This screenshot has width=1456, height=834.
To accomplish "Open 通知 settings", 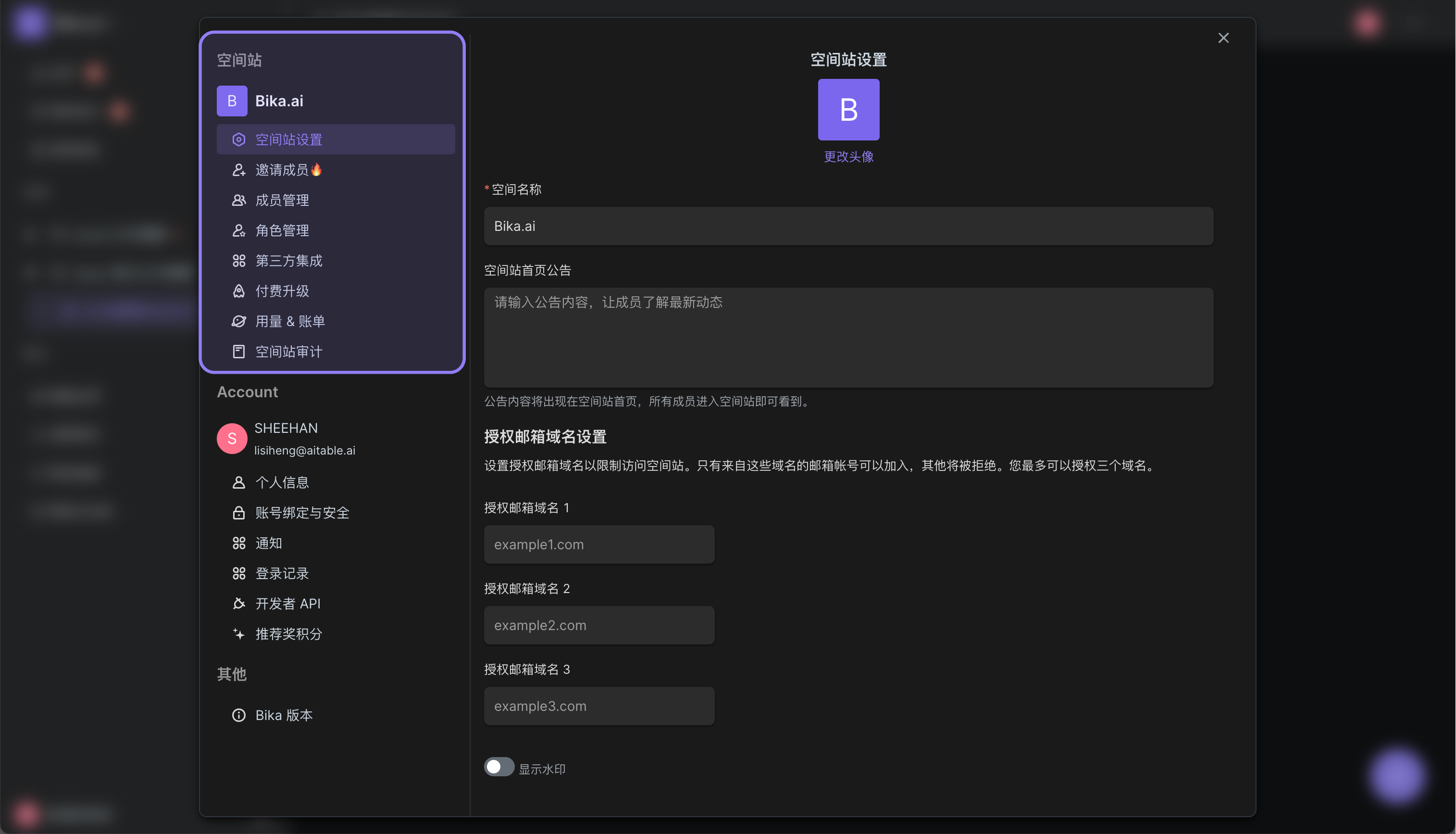I will click(336, 543).
